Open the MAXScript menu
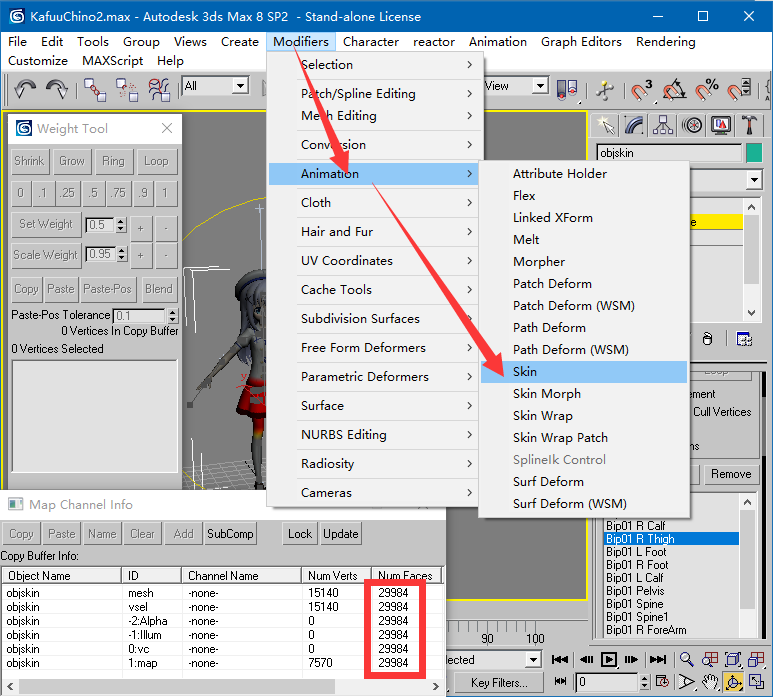773x697 pixels. pos(112,61)
